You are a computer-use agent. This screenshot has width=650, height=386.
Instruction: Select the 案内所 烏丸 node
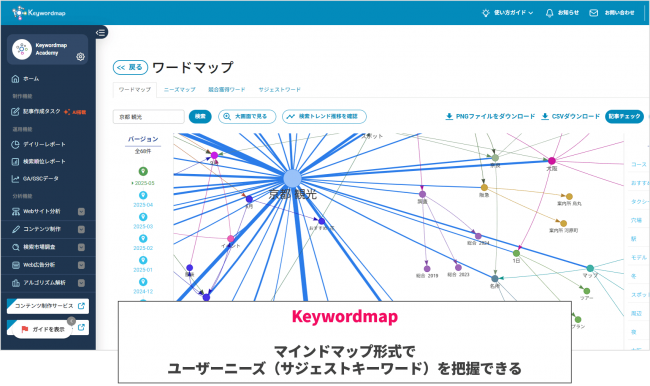[569, 196]
